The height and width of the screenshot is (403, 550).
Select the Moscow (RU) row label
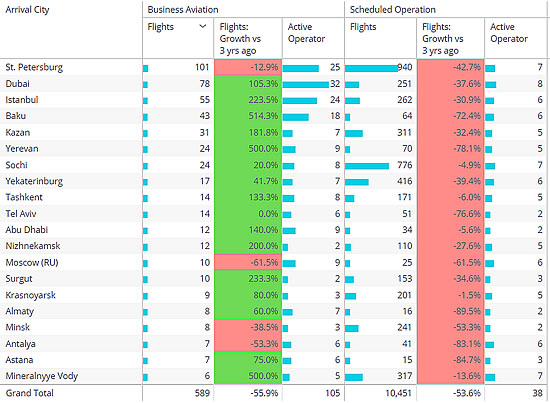pyautogui.click(x=32, y=262)
